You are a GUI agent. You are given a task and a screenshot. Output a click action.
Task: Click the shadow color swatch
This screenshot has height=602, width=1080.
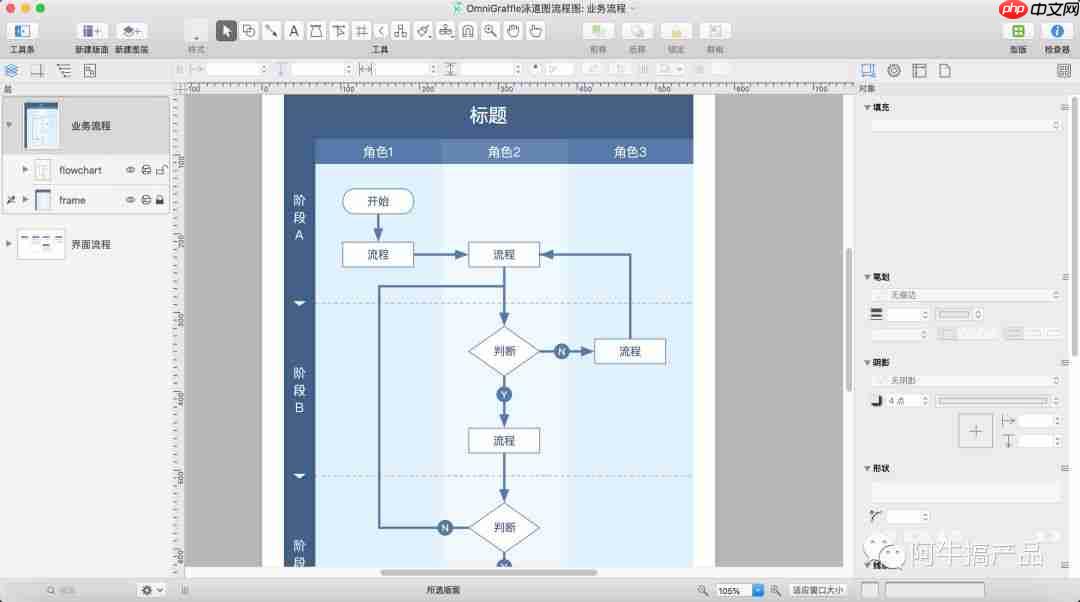pyautogui.click(x=993, y=401)
